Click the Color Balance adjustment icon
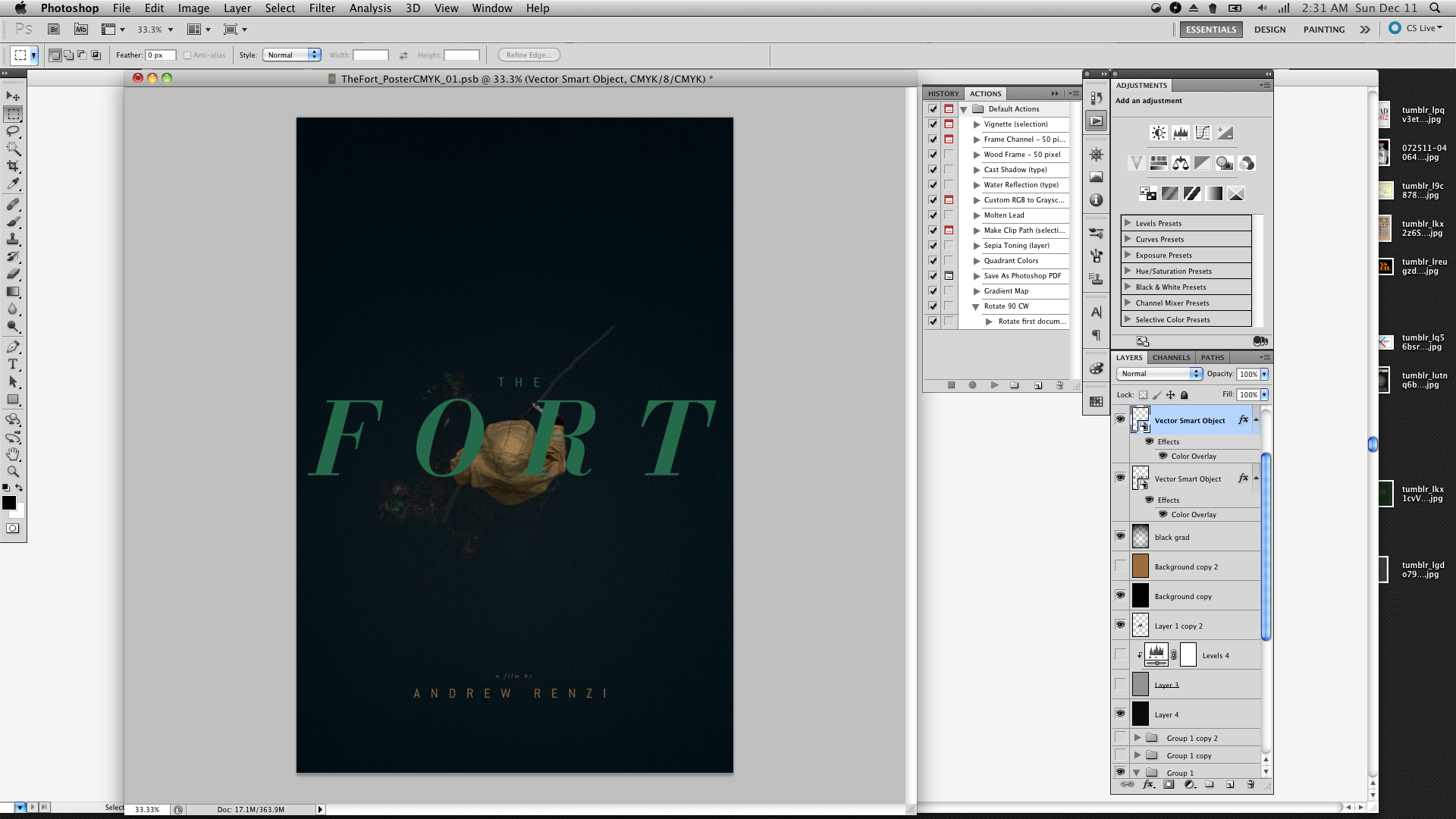The width and height of the screenshot is (1456, 819). [1181, 163]
